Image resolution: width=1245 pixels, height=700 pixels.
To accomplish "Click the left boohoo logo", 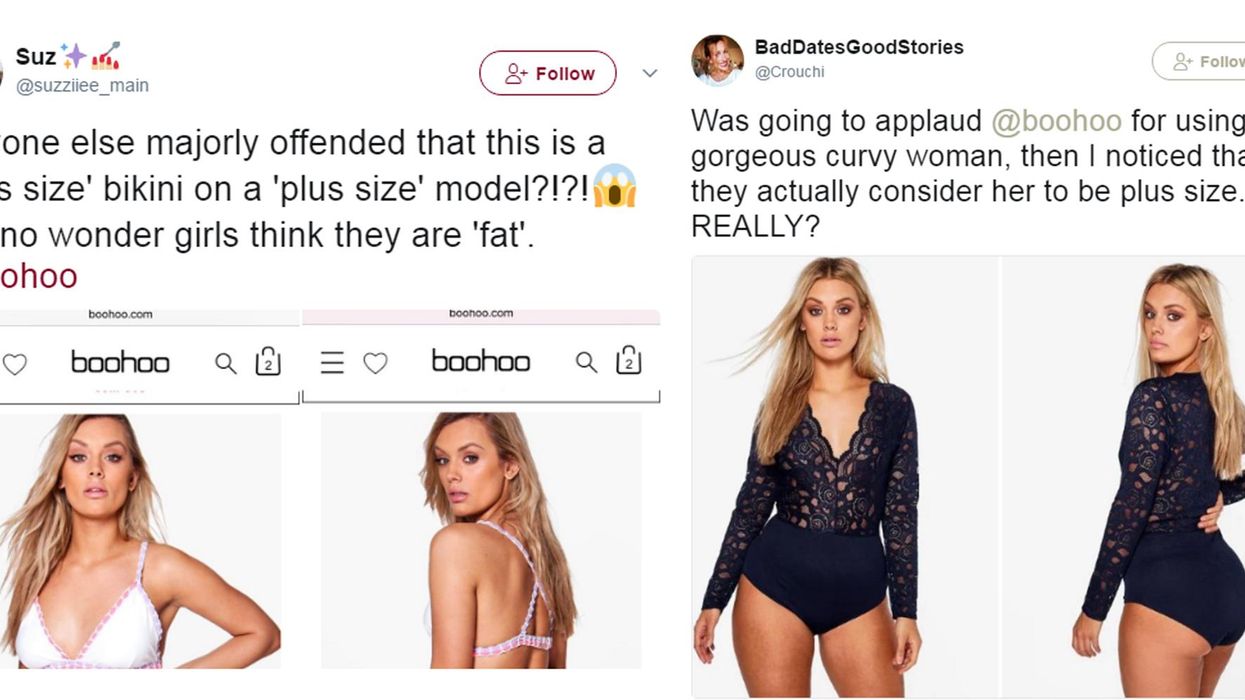I will click(120, 362).
